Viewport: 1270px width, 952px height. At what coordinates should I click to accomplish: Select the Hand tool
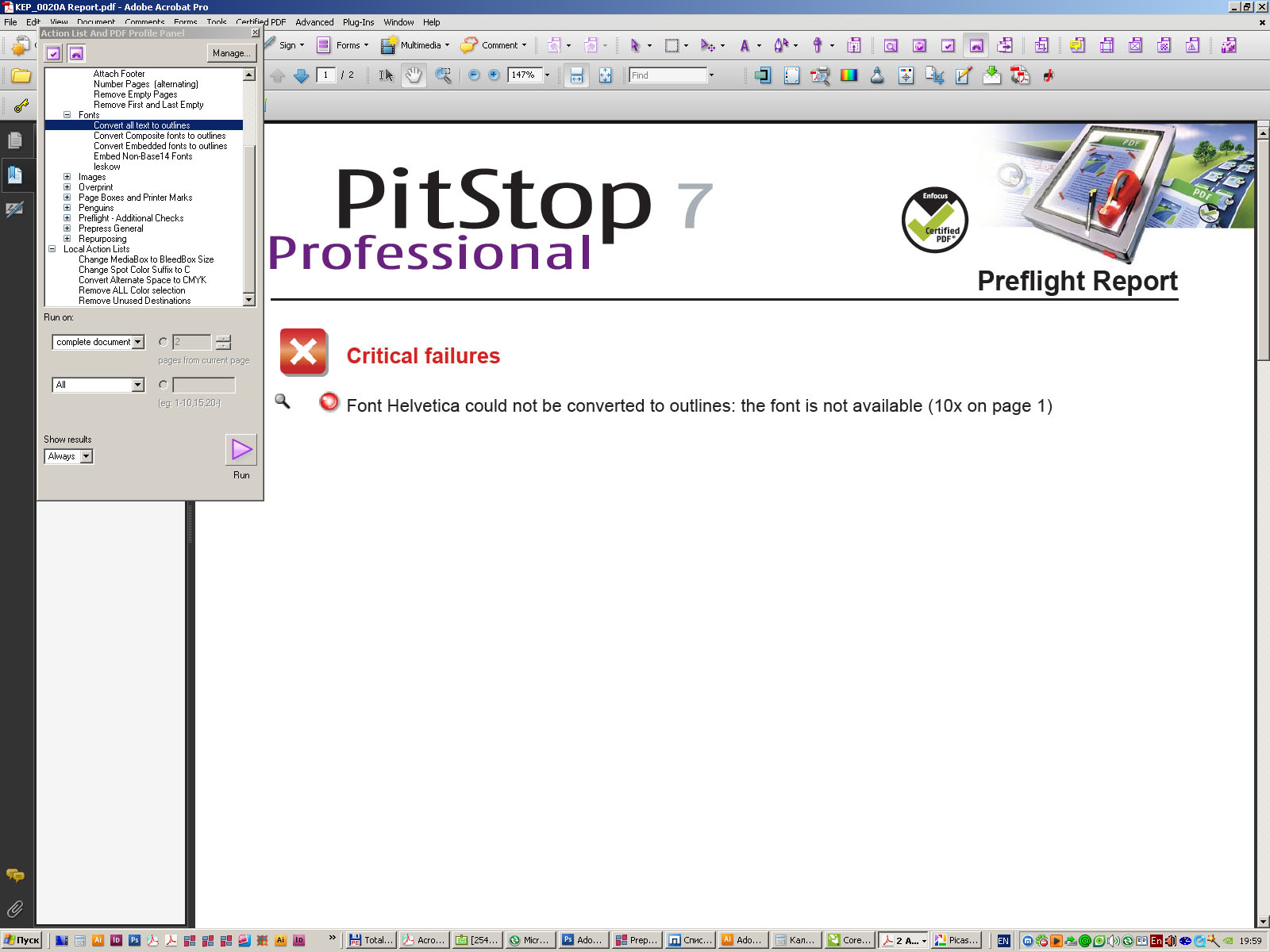[414, 75]
